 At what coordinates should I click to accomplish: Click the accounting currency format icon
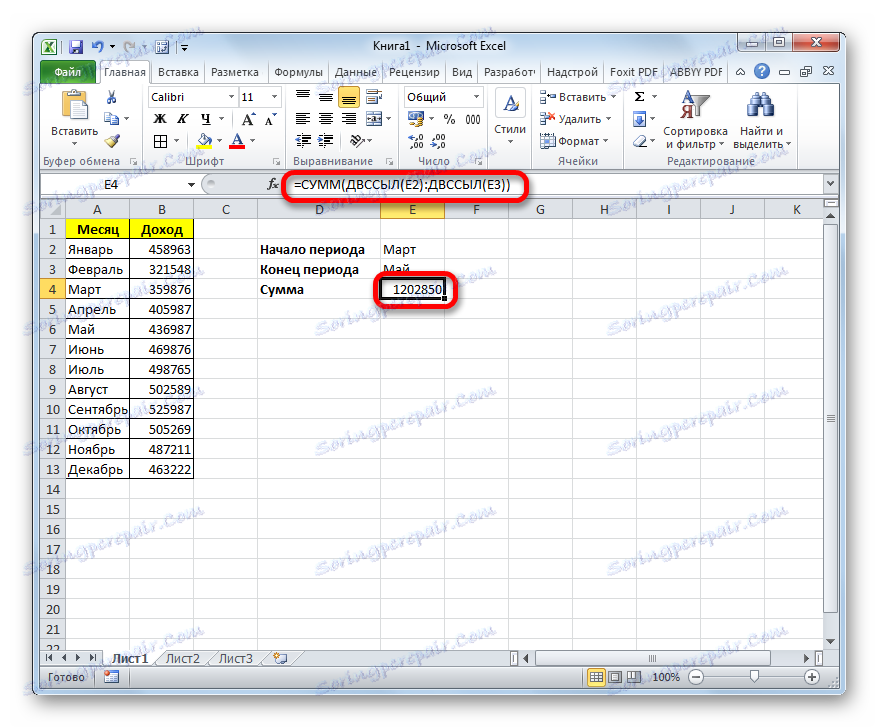pos(416,119)
